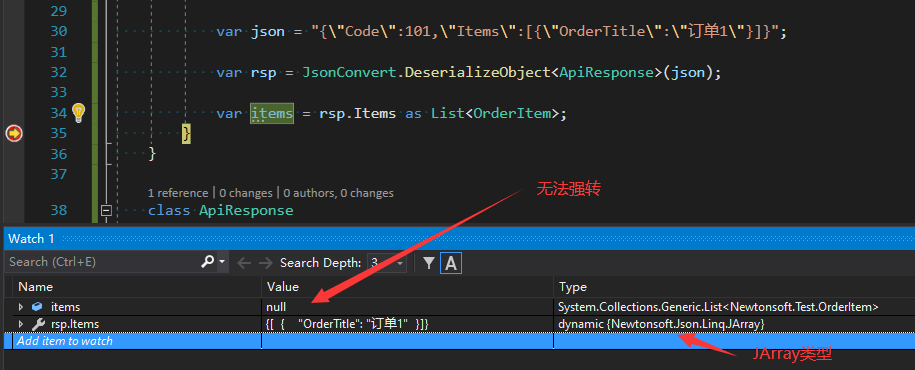Click line number 30 in the gutter
The height and width of the screenshot is (370, 915).
[x=58, y=32]
